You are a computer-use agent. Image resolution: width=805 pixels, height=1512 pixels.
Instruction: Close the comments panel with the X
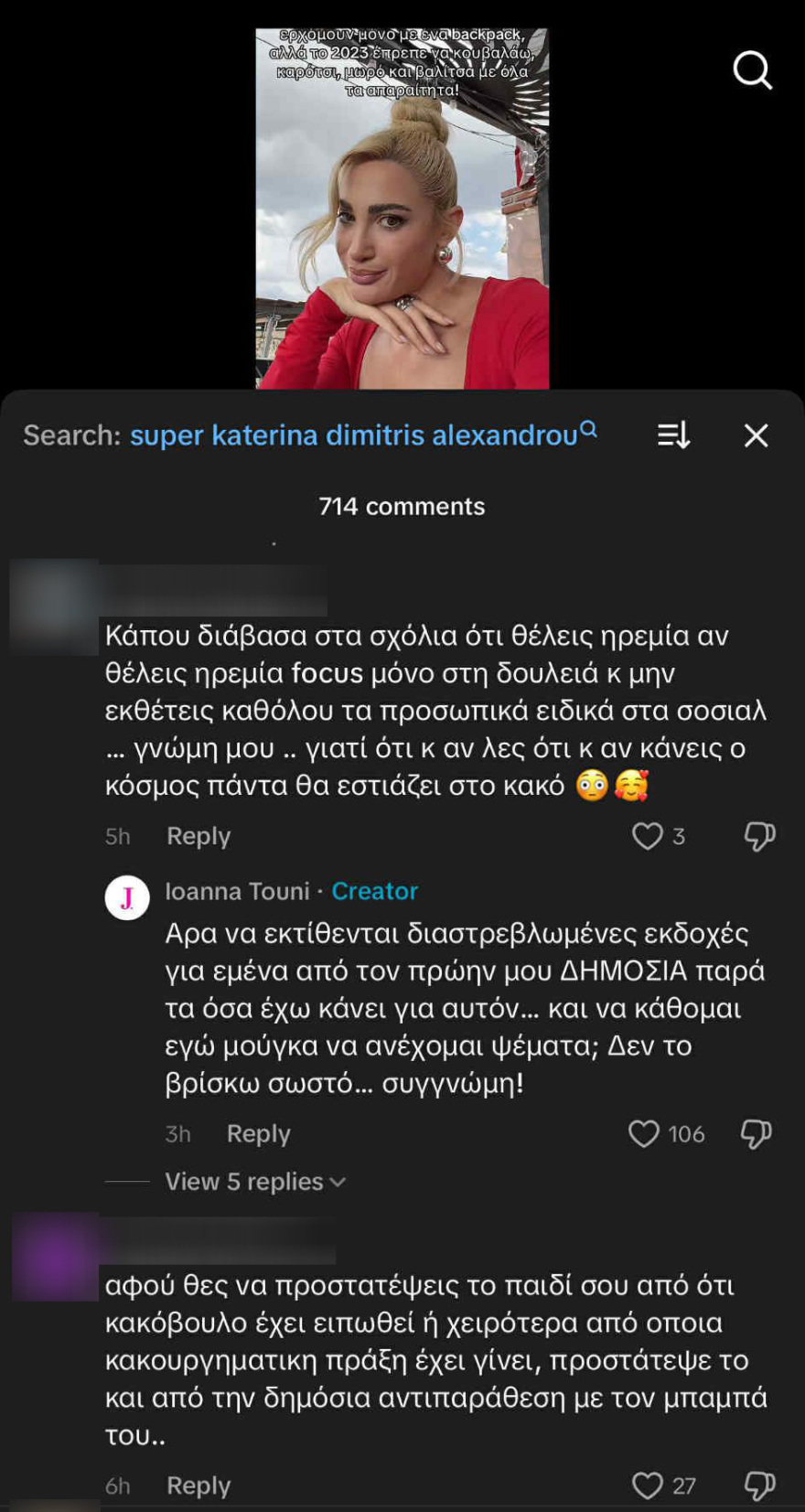(x=756, y=436)
